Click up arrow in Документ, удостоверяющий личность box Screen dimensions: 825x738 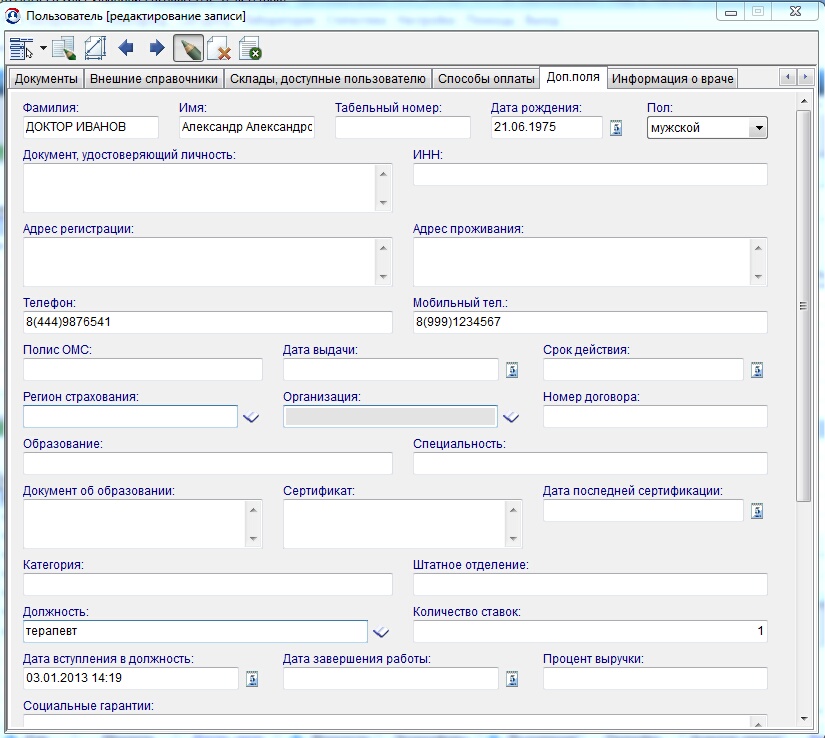point(383,174)
